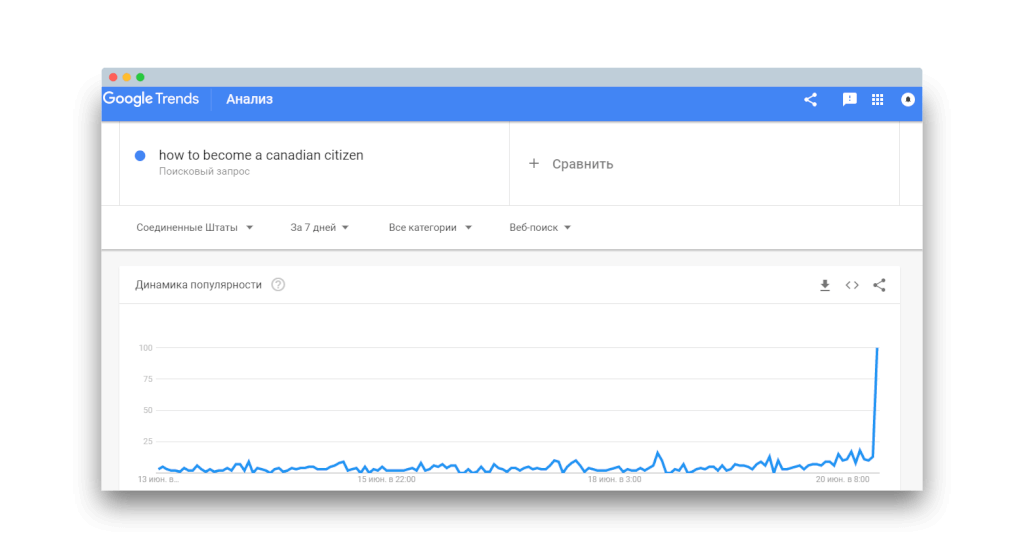Expand the Все категории dropdown

(430, 228)
